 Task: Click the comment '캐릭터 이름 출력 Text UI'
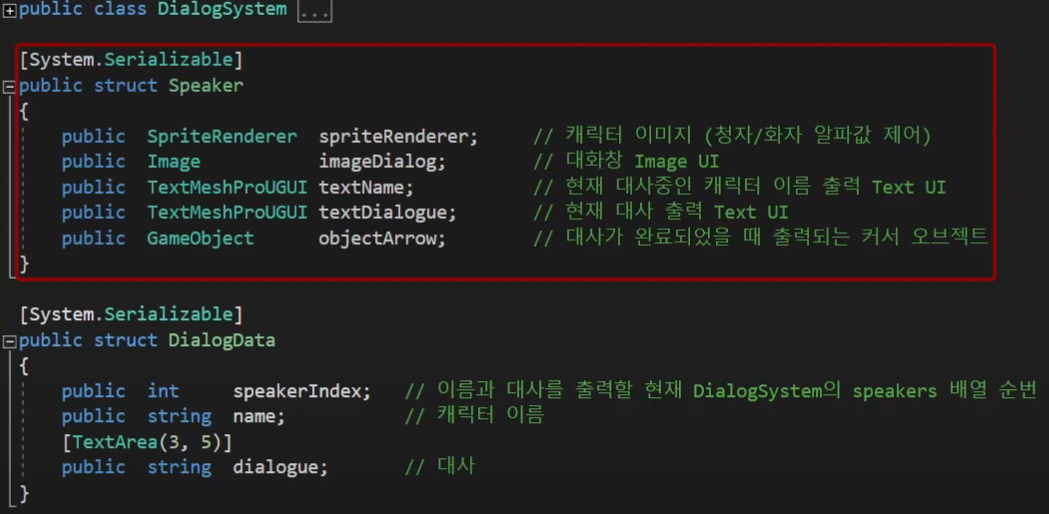click(740, 187)
